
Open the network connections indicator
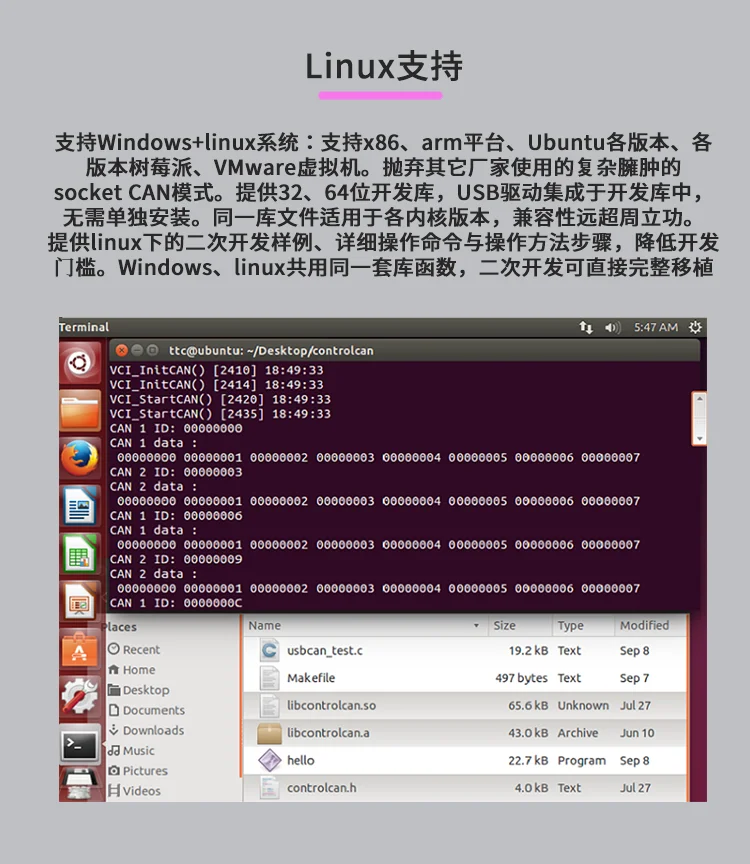(x=586, y=327)
